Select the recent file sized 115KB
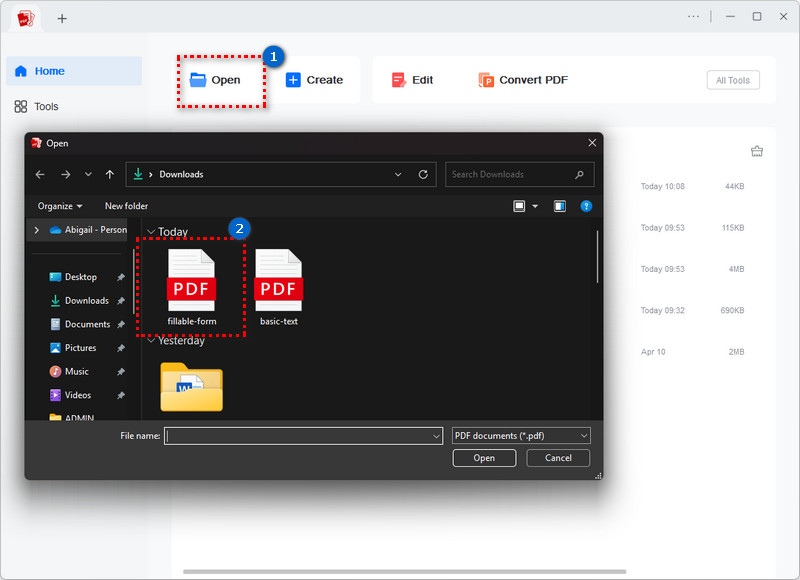Screen dimensions: 800x580 coord(693,228)
